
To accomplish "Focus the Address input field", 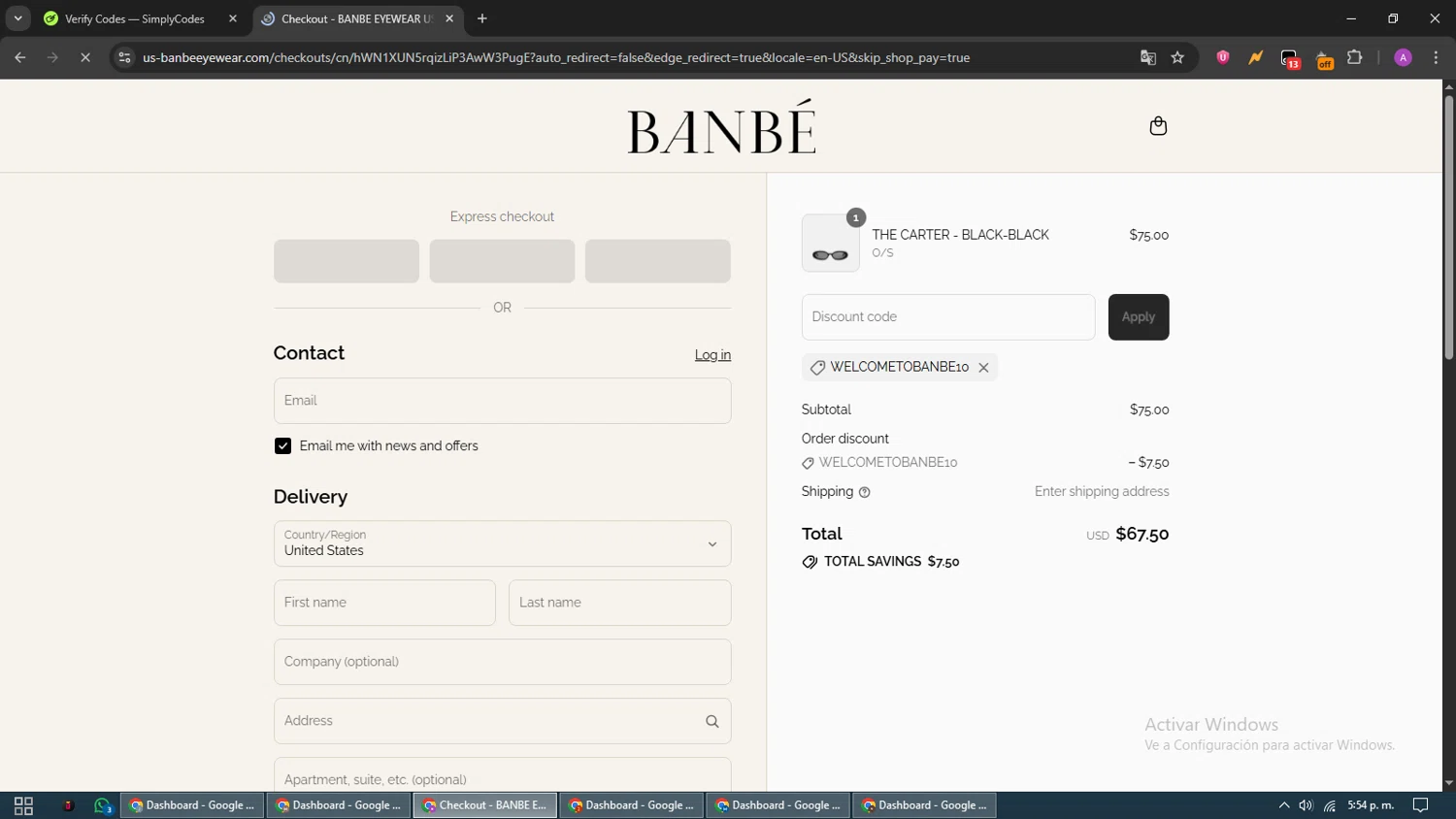I will [x=502, y=721].
